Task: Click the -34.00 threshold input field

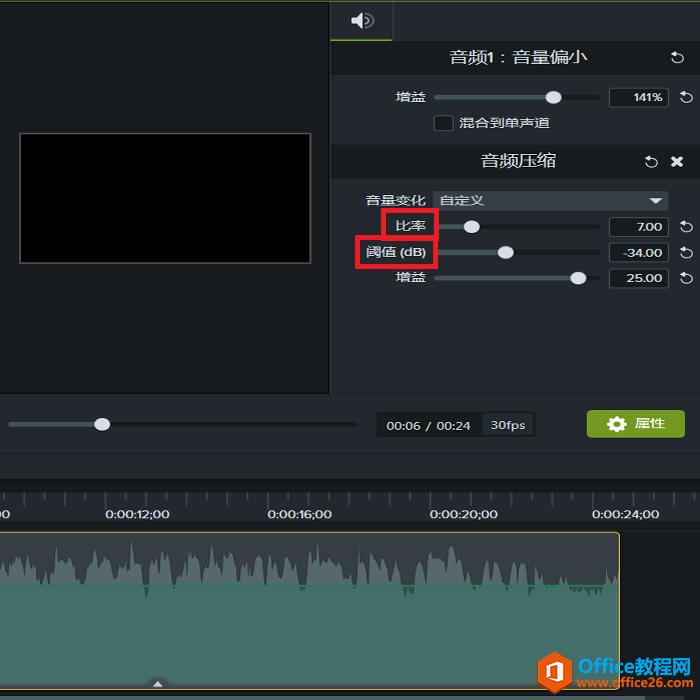Action: coord(638,253)
